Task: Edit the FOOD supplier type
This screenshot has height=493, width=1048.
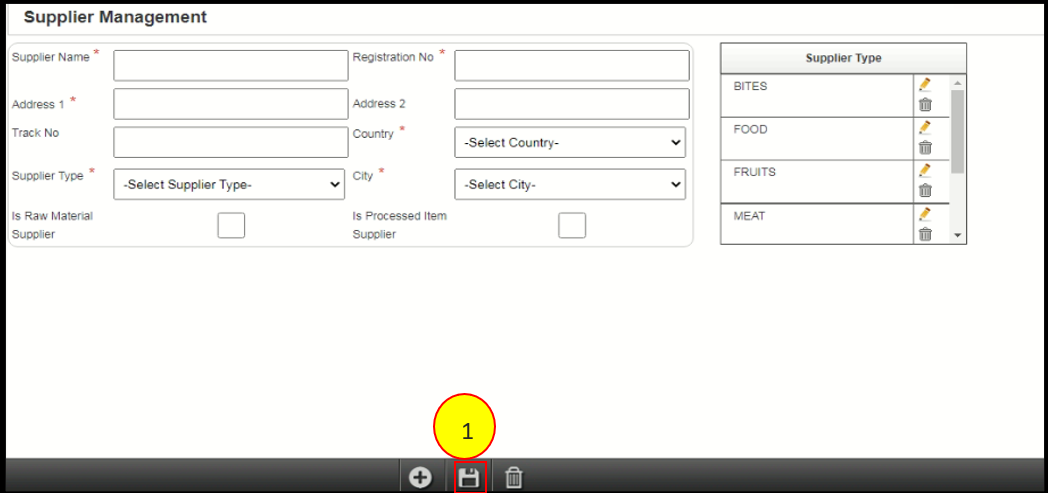Action: pos(925,128)
